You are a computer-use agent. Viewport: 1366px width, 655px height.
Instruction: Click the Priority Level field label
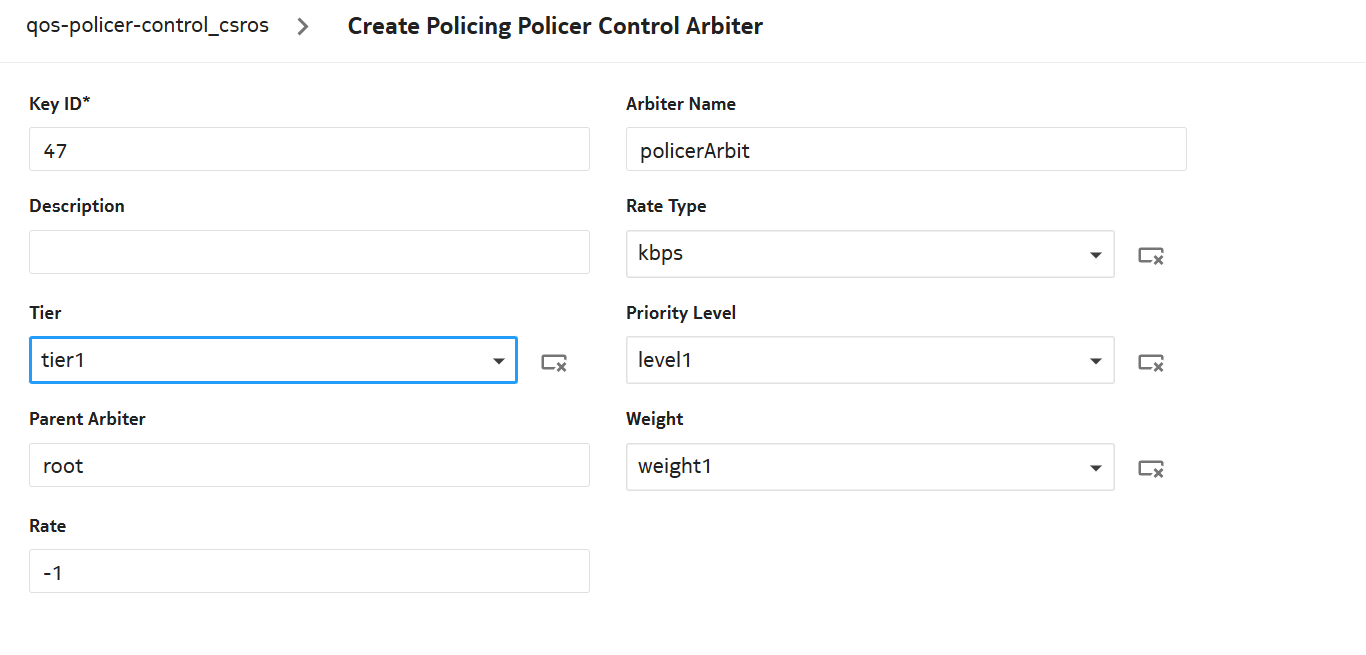pos(681,313)
